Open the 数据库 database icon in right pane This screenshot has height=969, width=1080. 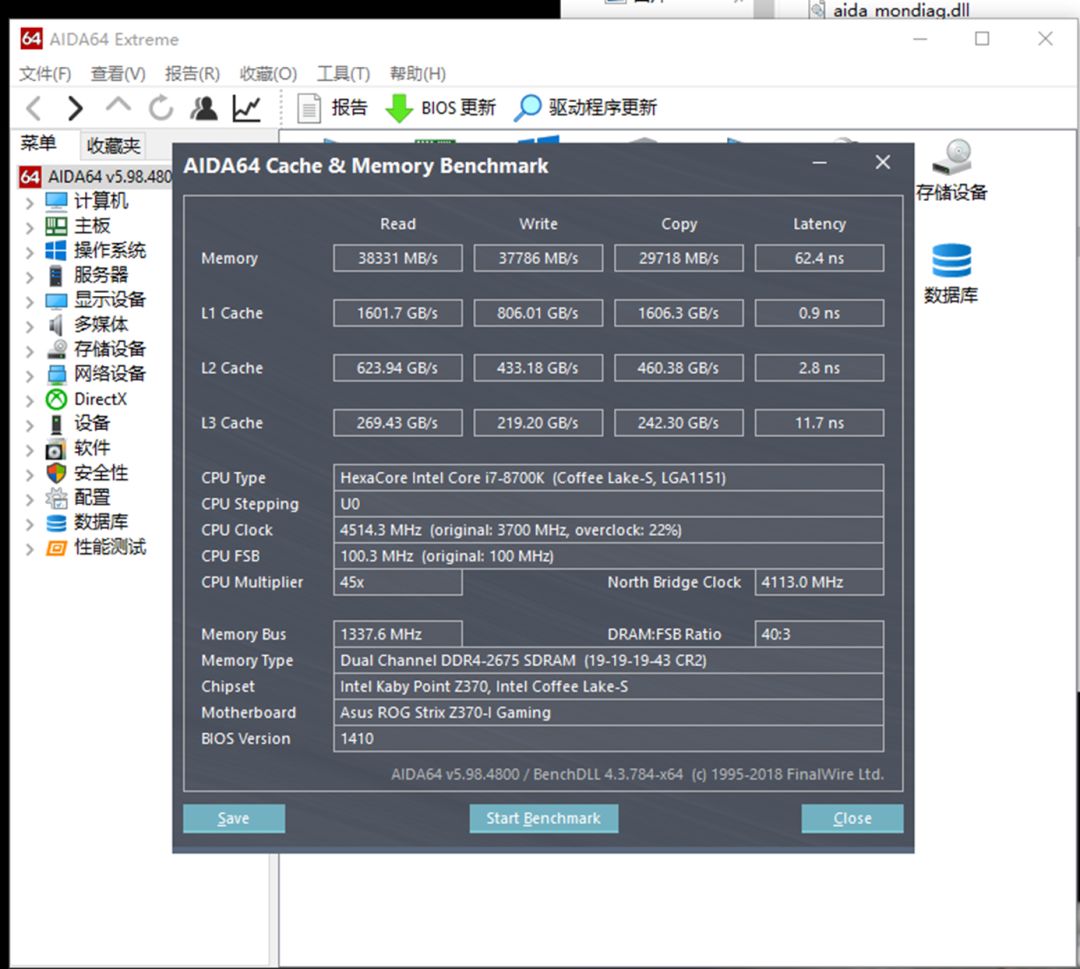click(x=951, y=273)
